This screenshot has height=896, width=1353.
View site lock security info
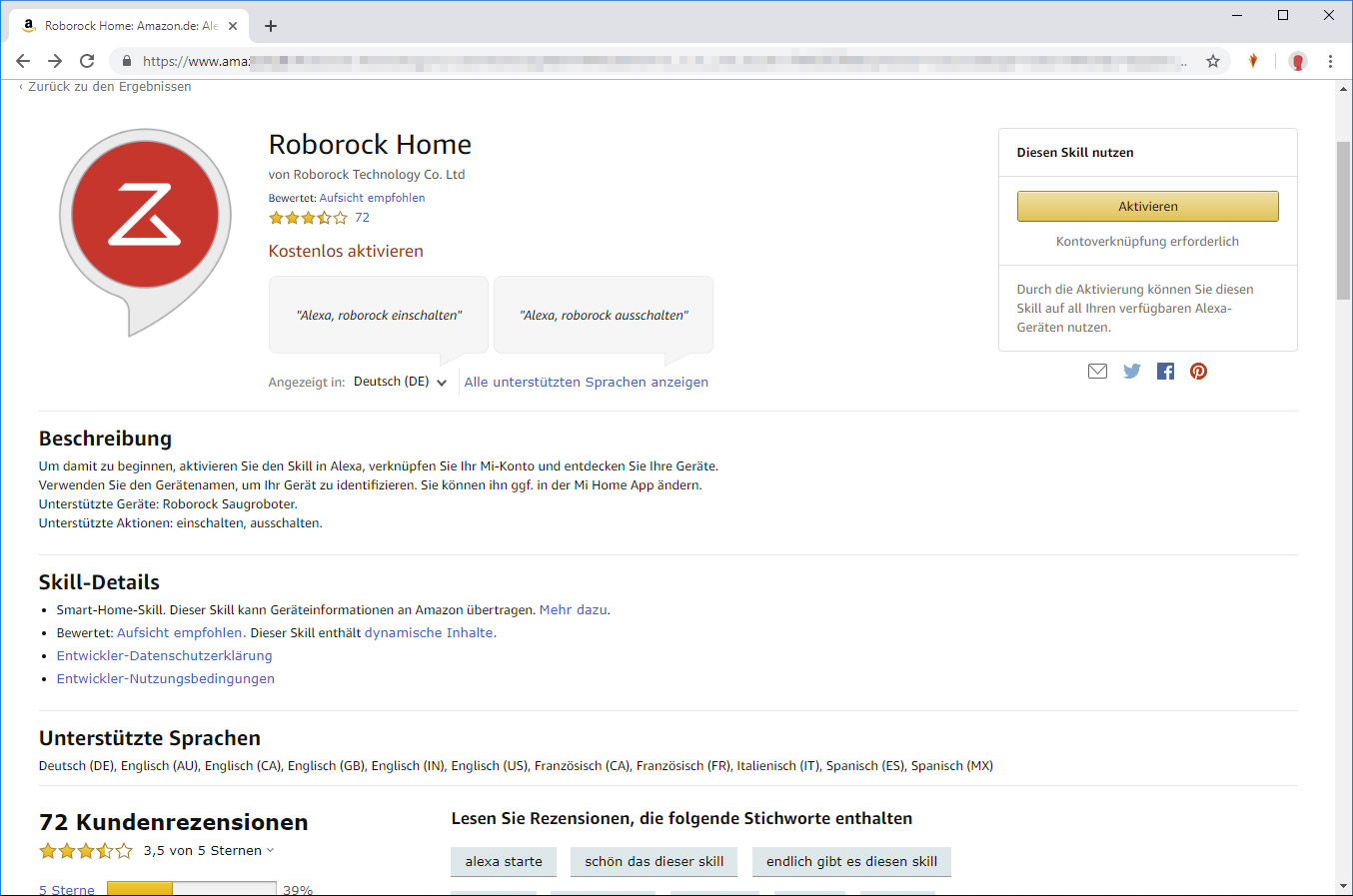click(x=126, y=61)
